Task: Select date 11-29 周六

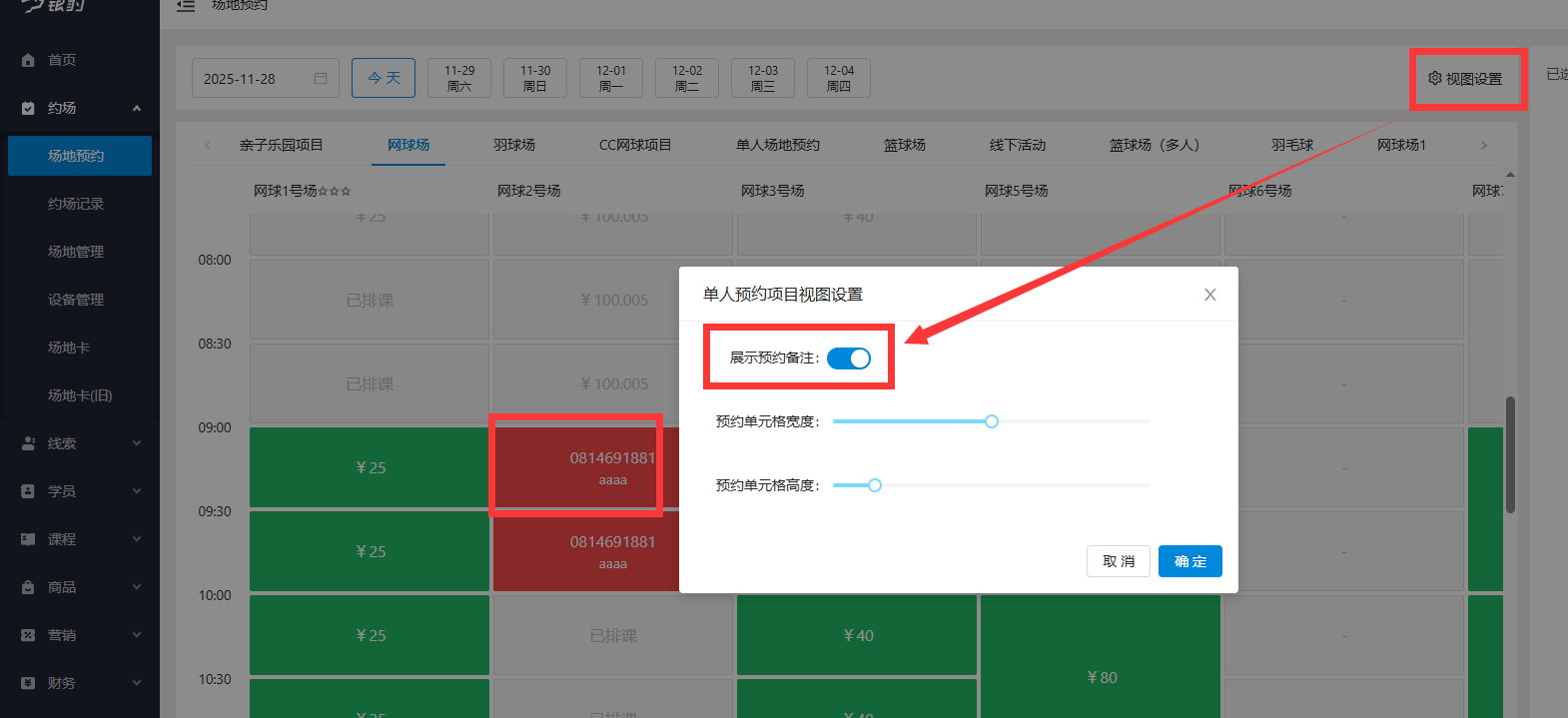Action: (x=459, y=78)
